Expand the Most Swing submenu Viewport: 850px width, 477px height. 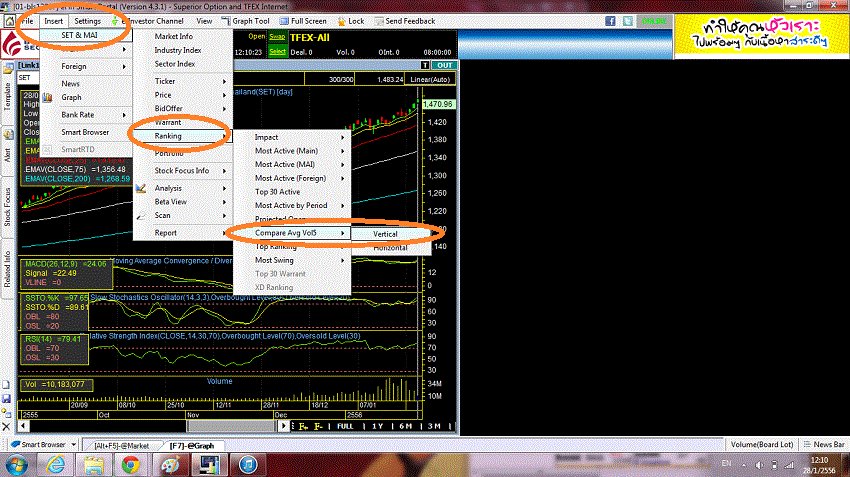292,260
